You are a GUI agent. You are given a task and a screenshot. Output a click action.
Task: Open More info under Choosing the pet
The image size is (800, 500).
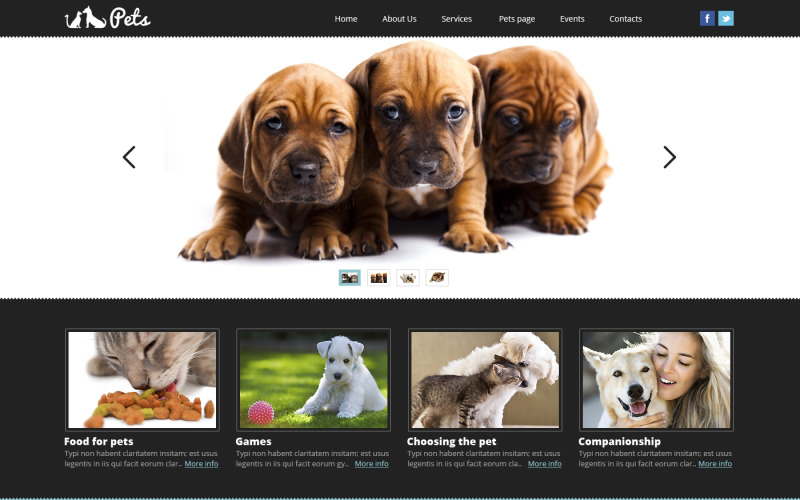tap(544, 464)
